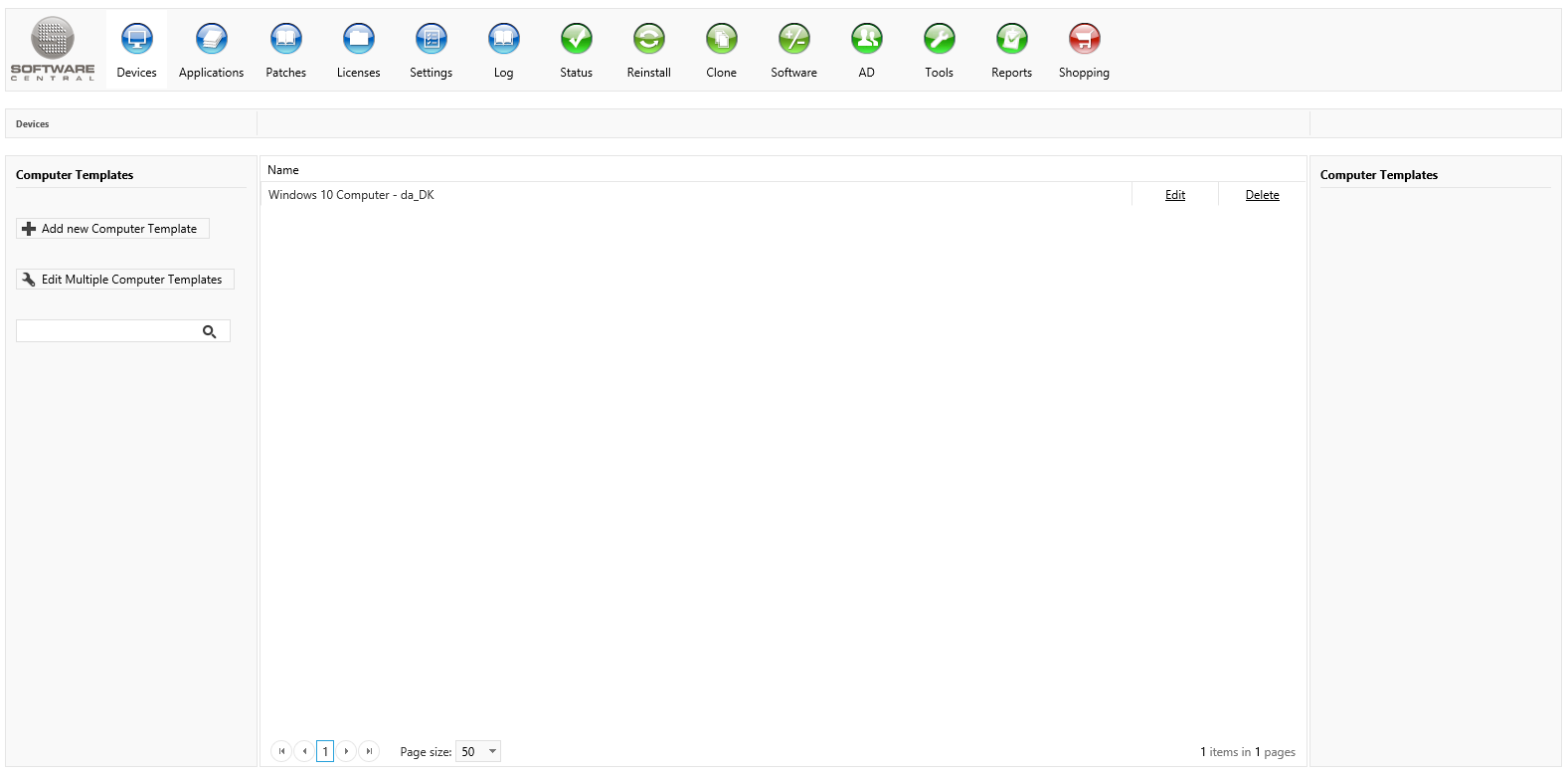Click the magnifier search icon
This screenshot has height=774, width=1568.
point(210,331)
